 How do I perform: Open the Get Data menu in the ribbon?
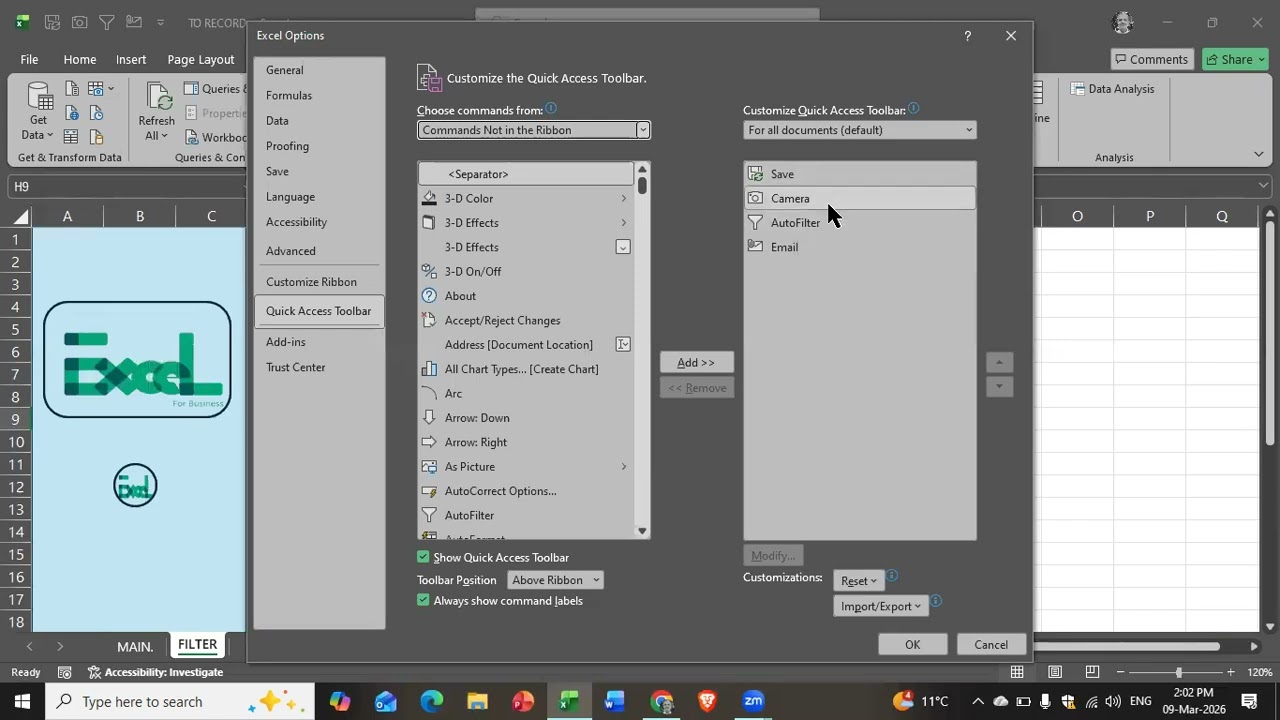tap(38, 112)
